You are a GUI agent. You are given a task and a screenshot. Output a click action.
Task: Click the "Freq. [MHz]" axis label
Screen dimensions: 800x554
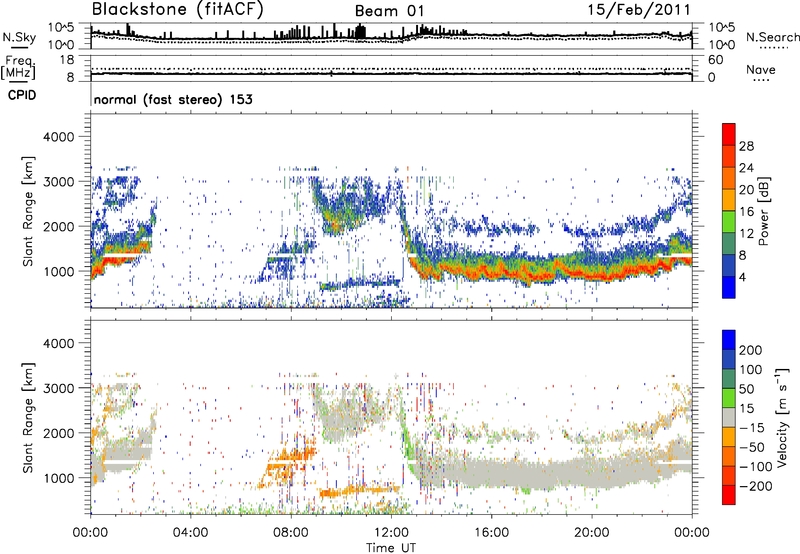(x=18, y=68)
